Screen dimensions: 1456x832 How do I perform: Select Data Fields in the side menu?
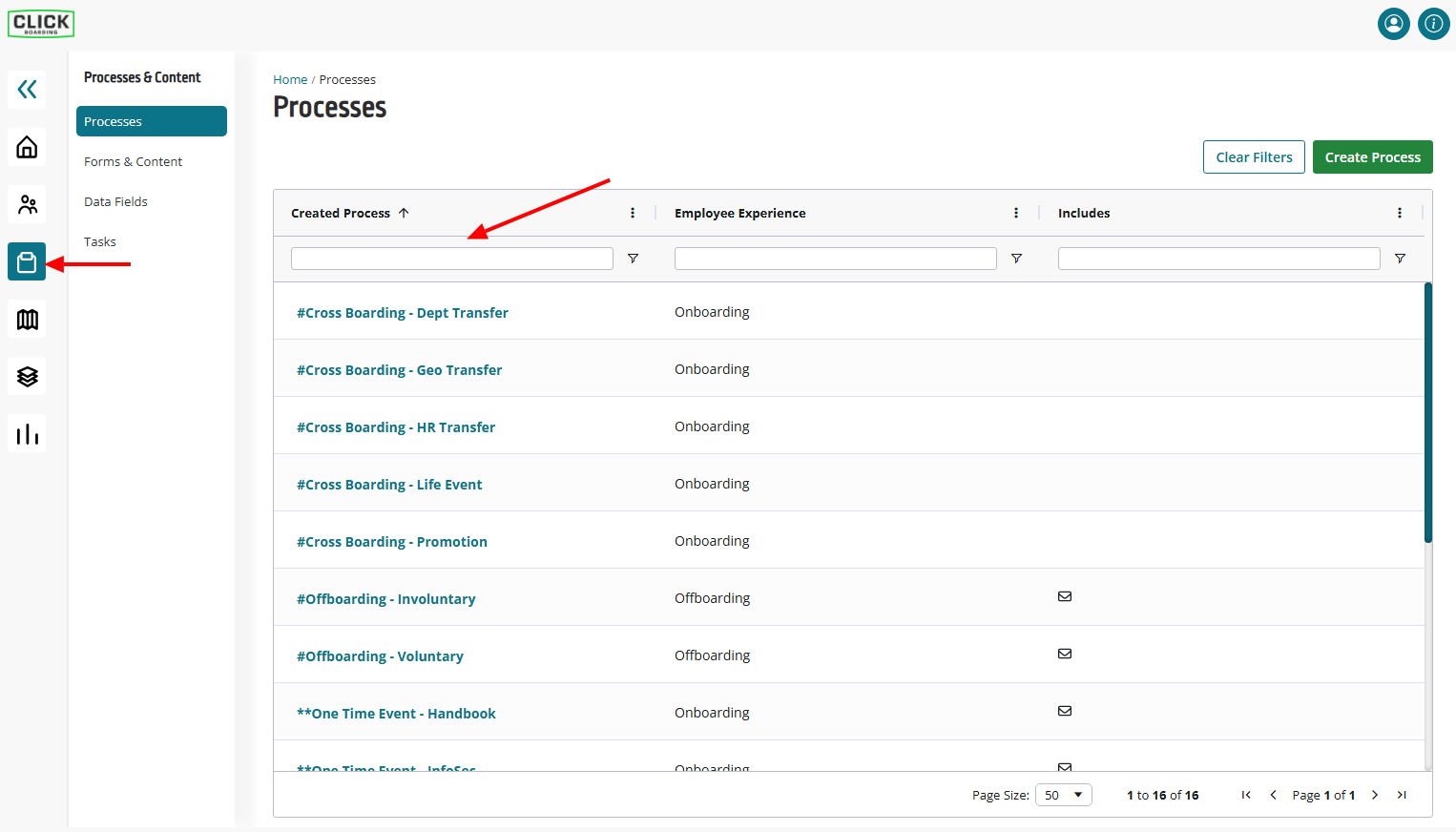click(115, 201)
